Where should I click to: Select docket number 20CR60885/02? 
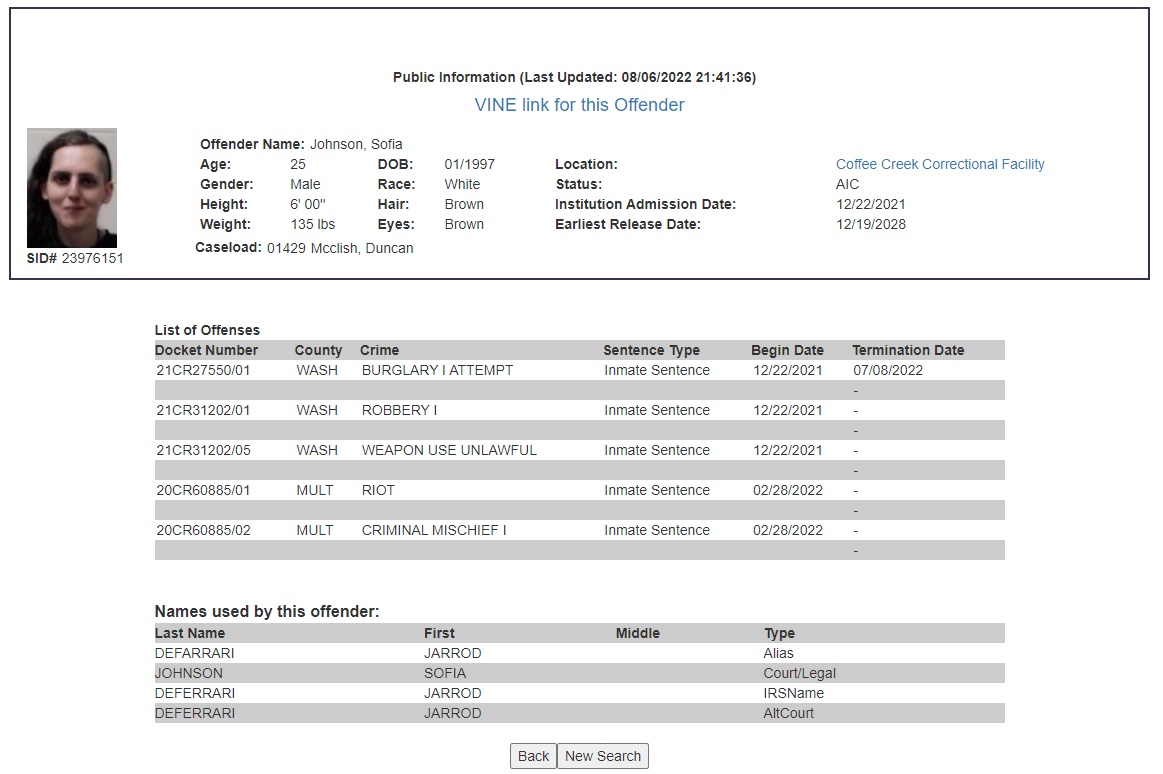click(x=203, y=530)
